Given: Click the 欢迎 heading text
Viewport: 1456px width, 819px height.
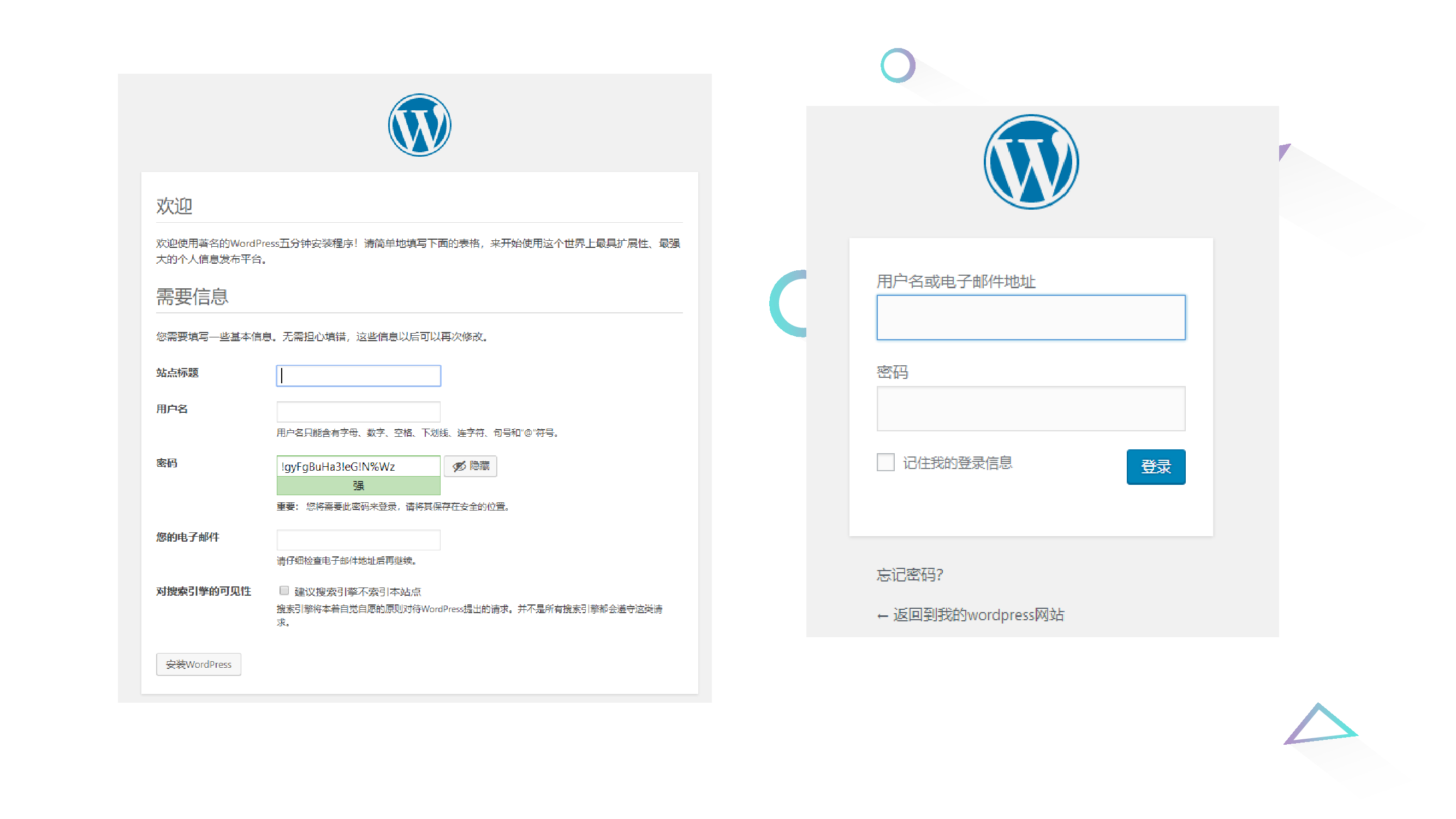Looking at the screenshot, I should [174, 206].
